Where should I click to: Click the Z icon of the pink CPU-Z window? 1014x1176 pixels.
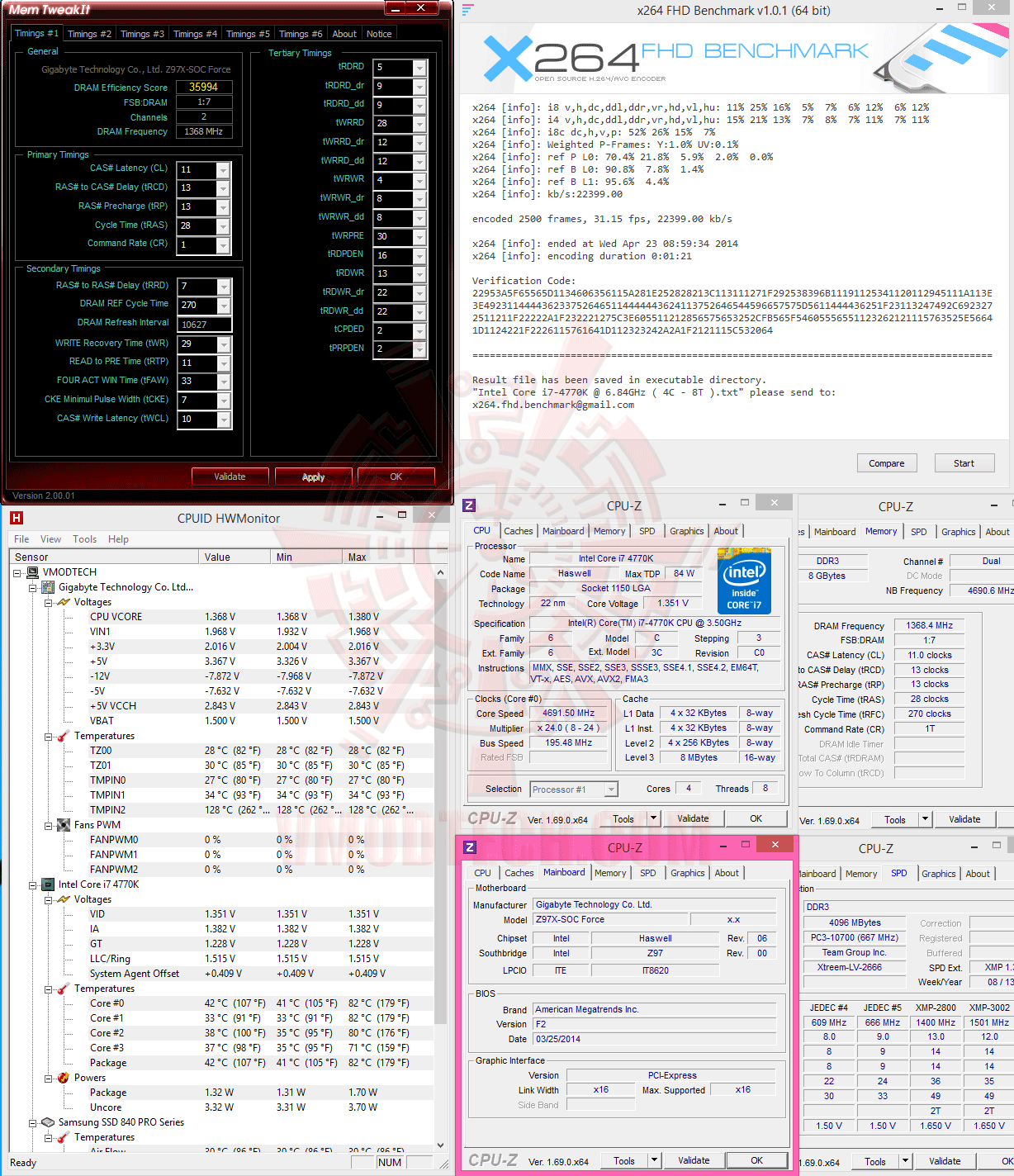(x=470, y=847)
